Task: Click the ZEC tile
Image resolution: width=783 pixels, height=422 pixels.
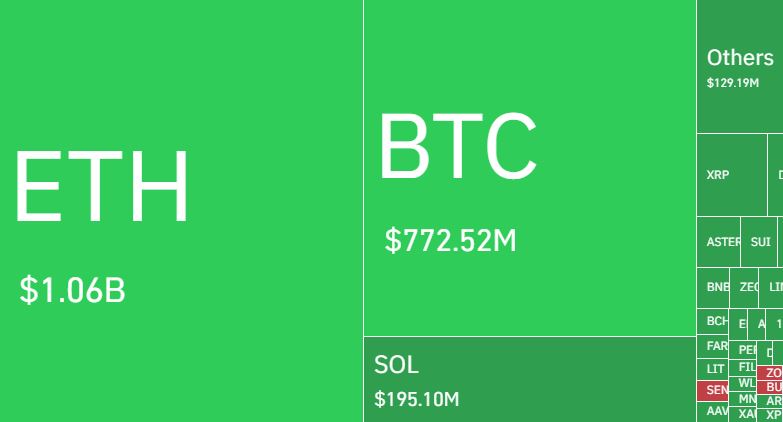Action: coord(747,287)
